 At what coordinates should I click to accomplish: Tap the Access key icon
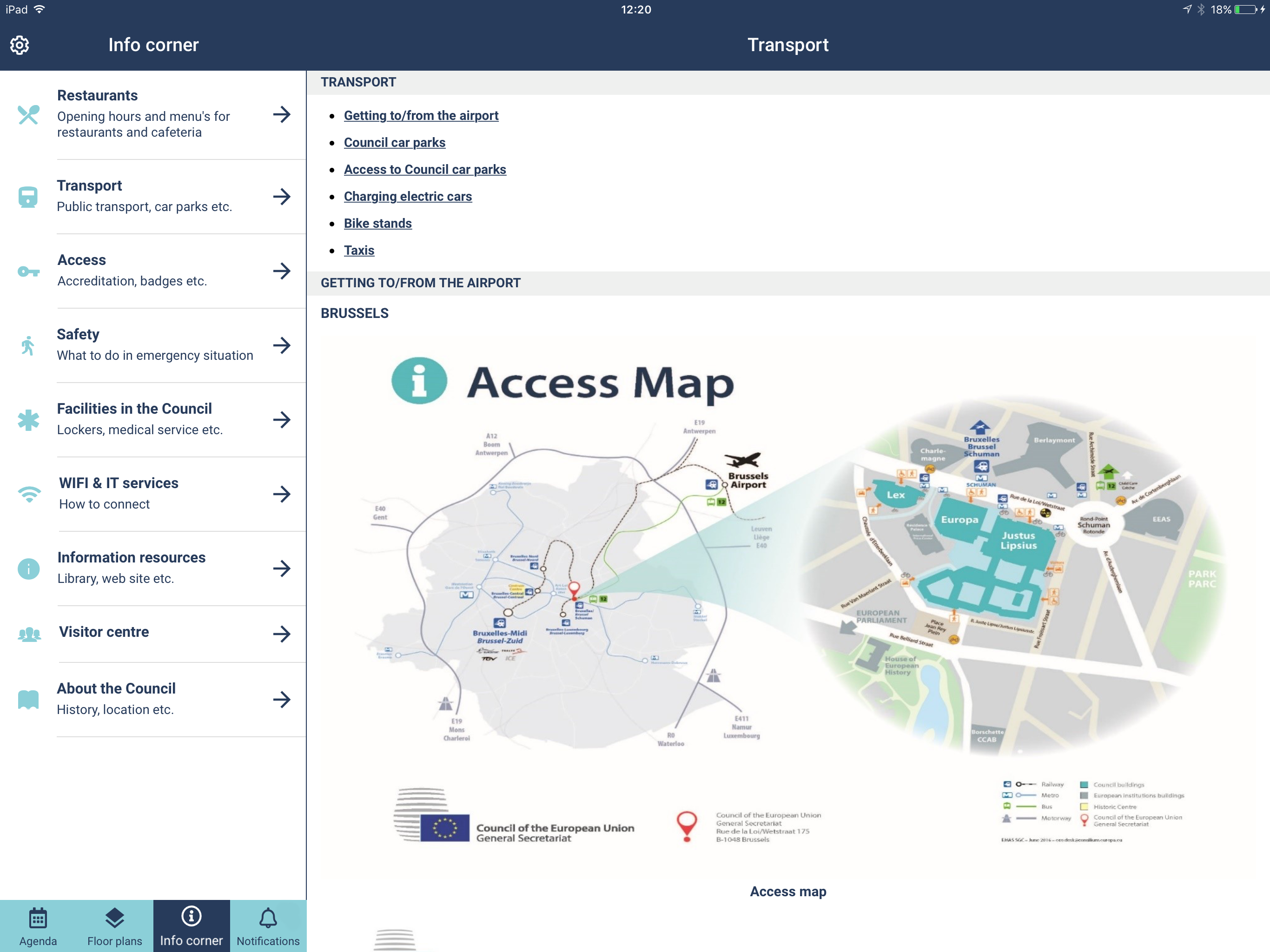[x=28, y=271]
